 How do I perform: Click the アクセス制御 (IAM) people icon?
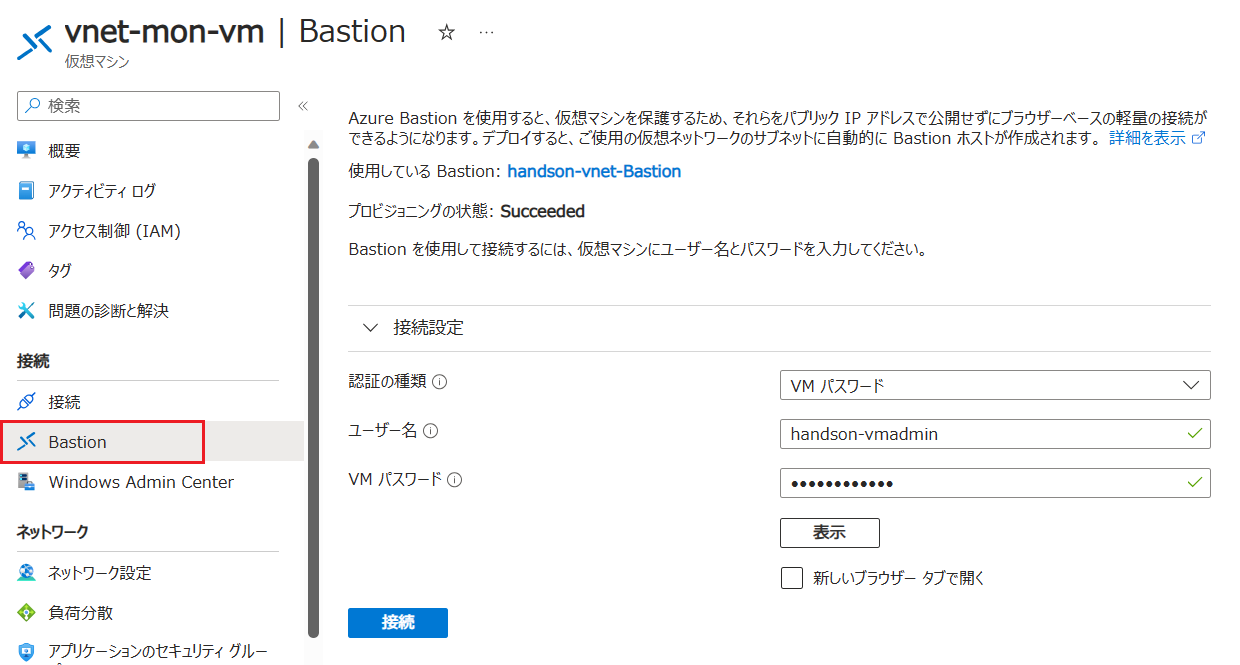pos(27,231)
